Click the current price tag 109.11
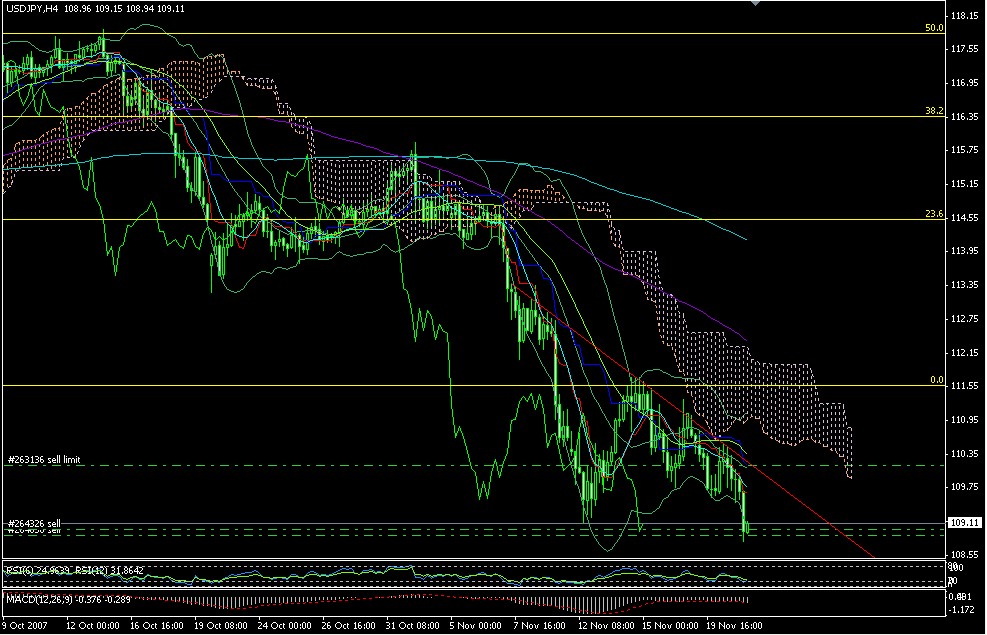The width and height of the screenshot is (987, 635). (965, 522)
